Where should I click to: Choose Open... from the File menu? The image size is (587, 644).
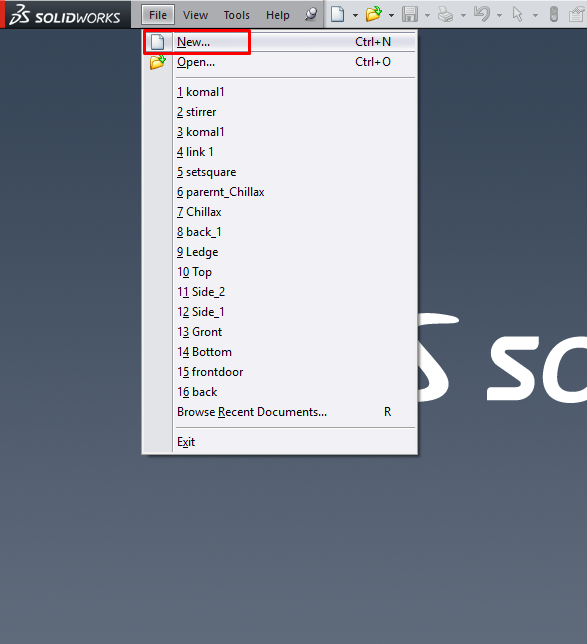click(280, 62)
